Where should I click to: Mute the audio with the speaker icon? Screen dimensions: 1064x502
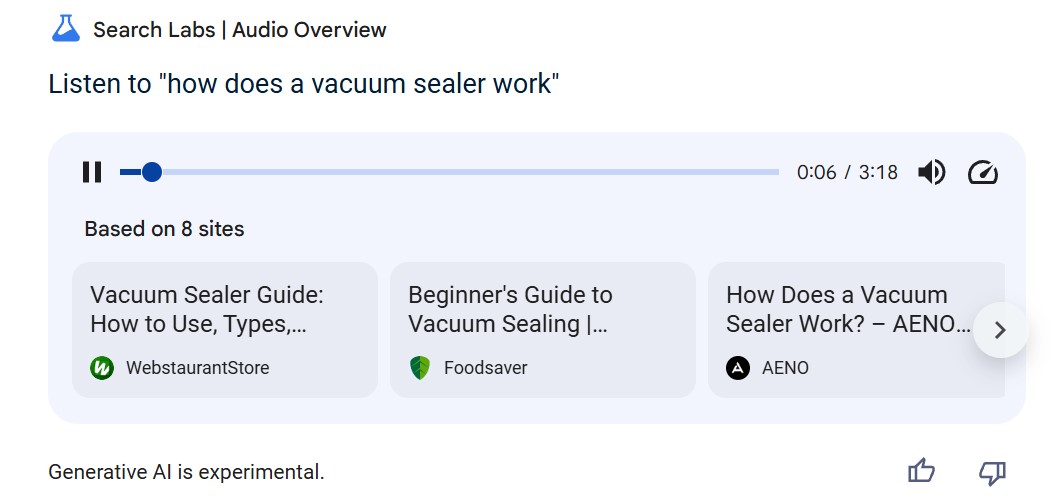point(931,172)
